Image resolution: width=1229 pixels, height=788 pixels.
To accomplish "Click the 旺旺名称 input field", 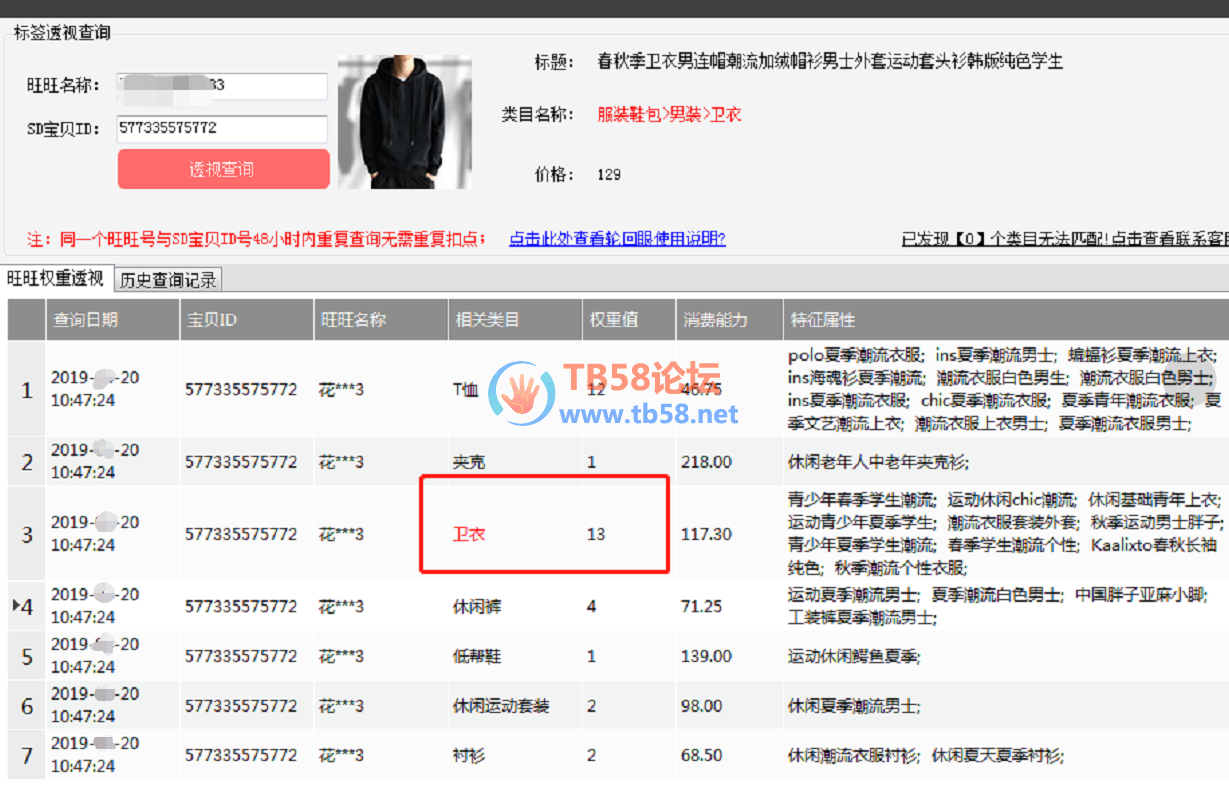I will [x=222, y=86].
